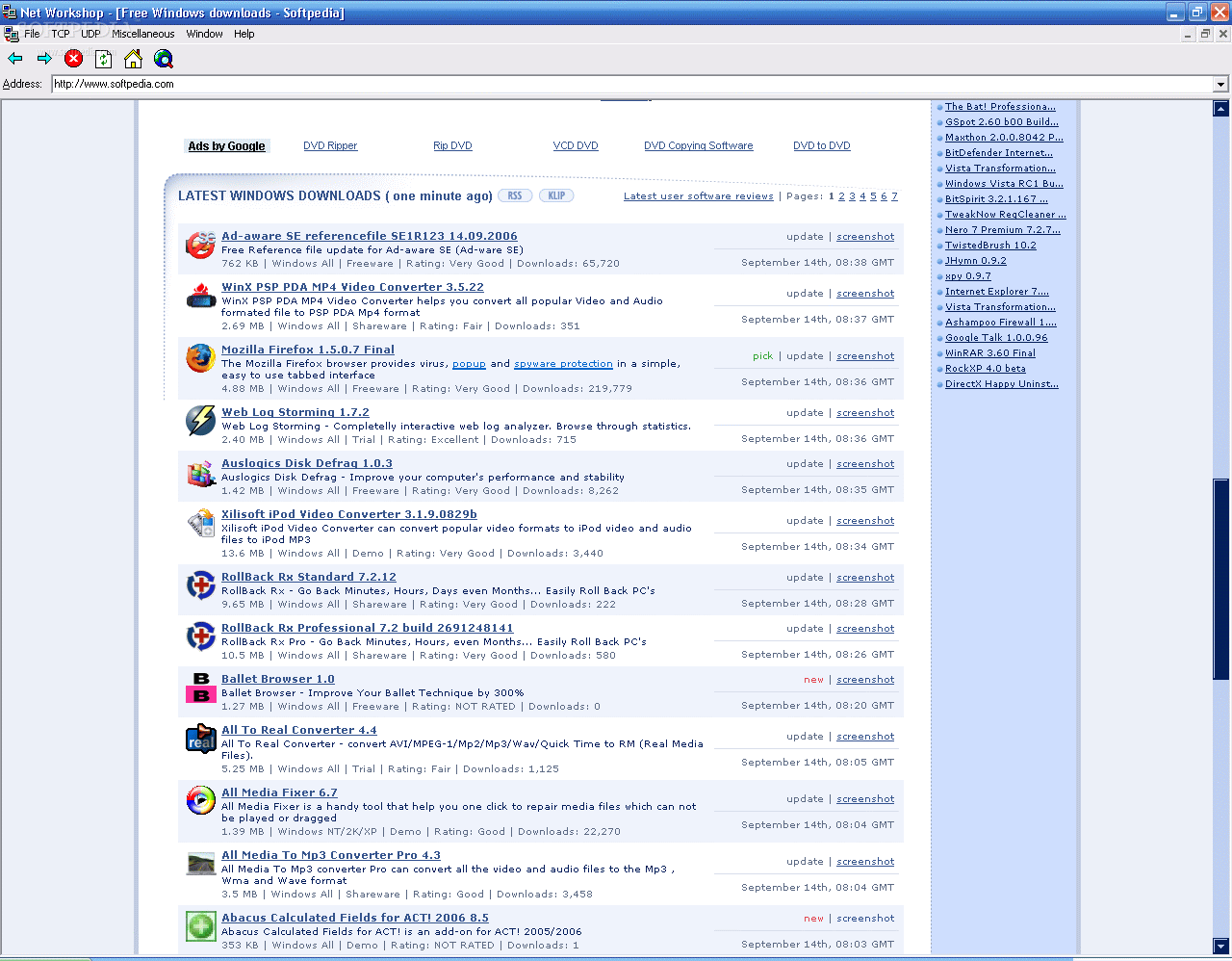Click the Search globe toolbar icon
The height and width of the screenshot is (961, 1232).
pos(164,59)
